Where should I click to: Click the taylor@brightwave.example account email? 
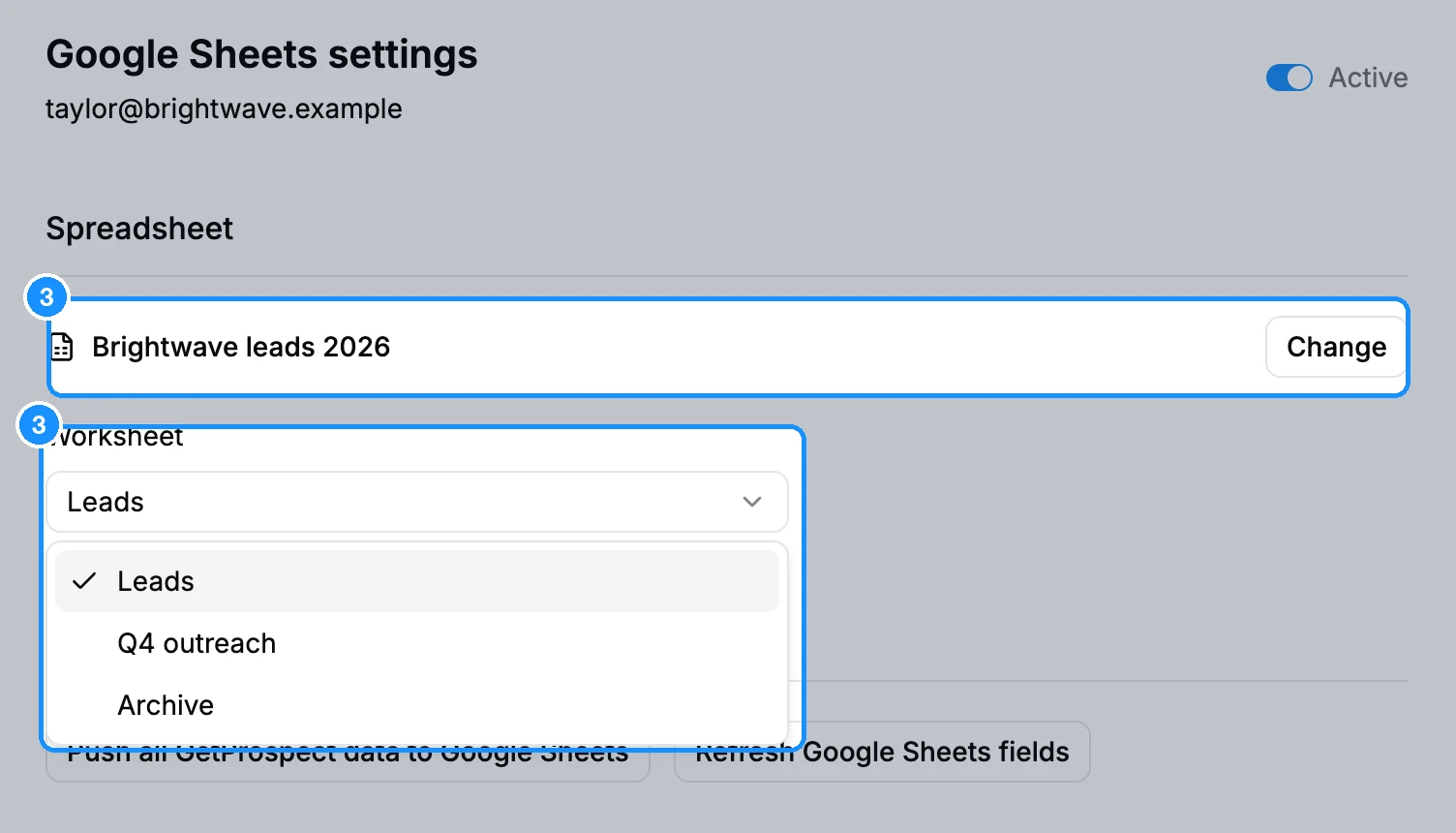pos(224,108)
